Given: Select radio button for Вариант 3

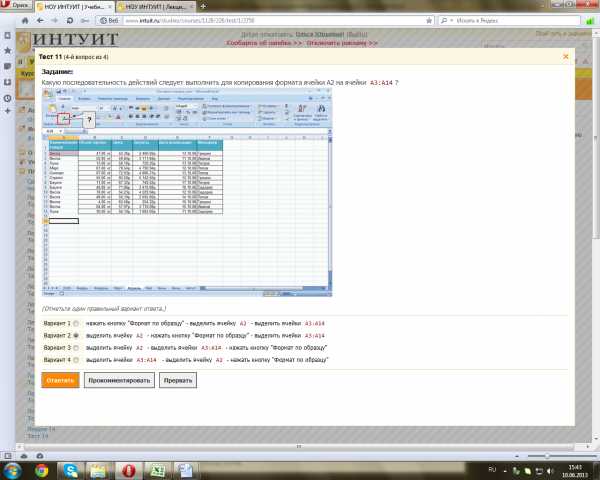Looking at the screenshot, I should tap(76, 348).
